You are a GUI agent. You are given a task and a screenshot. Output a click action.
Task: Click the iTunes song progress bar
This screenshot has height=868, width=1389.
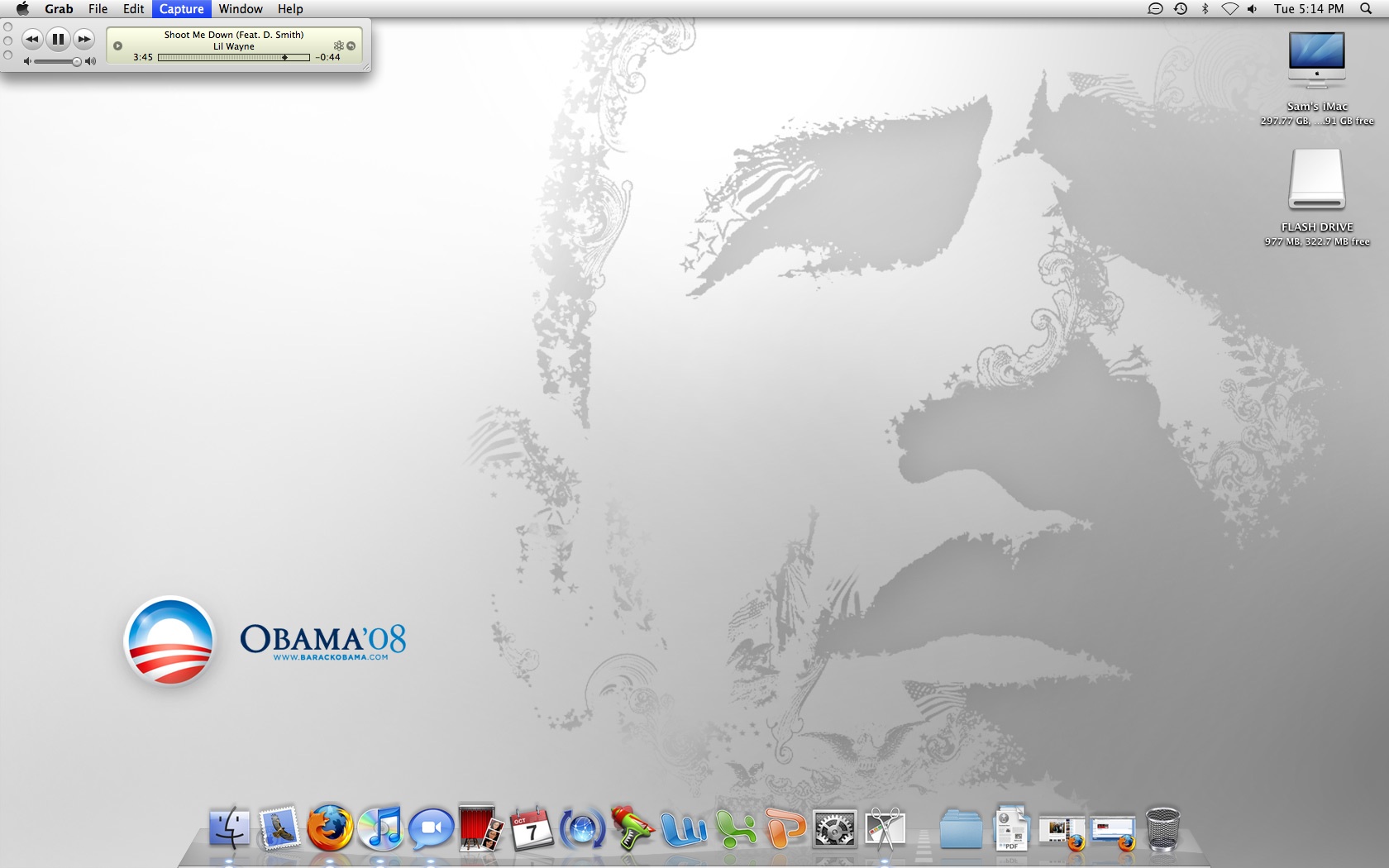(x=234, y=58)
